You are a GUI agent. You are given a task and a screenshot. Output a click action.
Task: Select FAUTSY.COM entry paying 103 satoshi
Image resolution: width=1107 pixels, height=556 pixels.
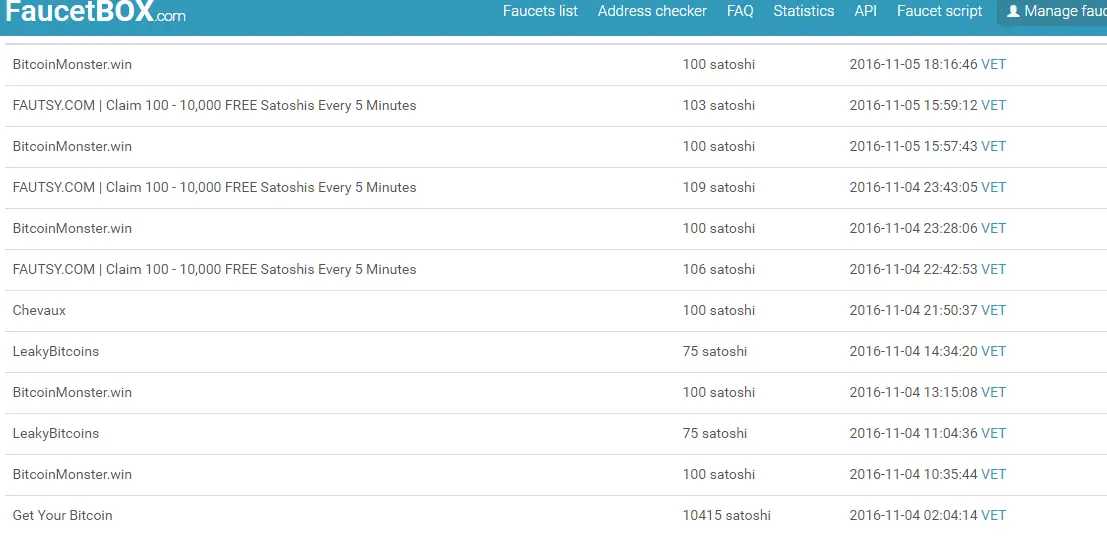215,105
